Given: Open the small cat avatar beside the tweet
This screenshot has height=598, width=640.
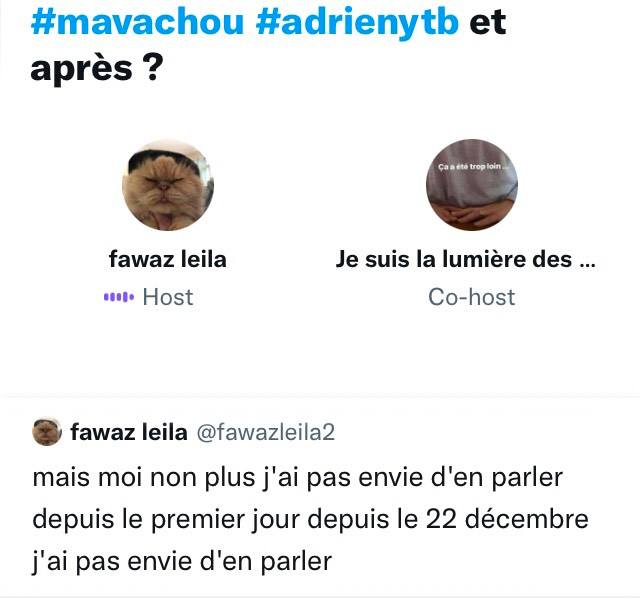Looking at the screenshot, I should pyautogui.click(x=47, y=432).
